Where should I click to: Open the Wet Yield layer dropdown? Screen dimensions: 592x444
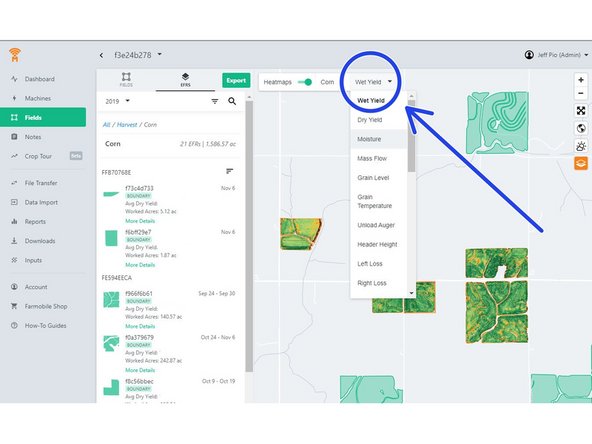click(373, 82)
